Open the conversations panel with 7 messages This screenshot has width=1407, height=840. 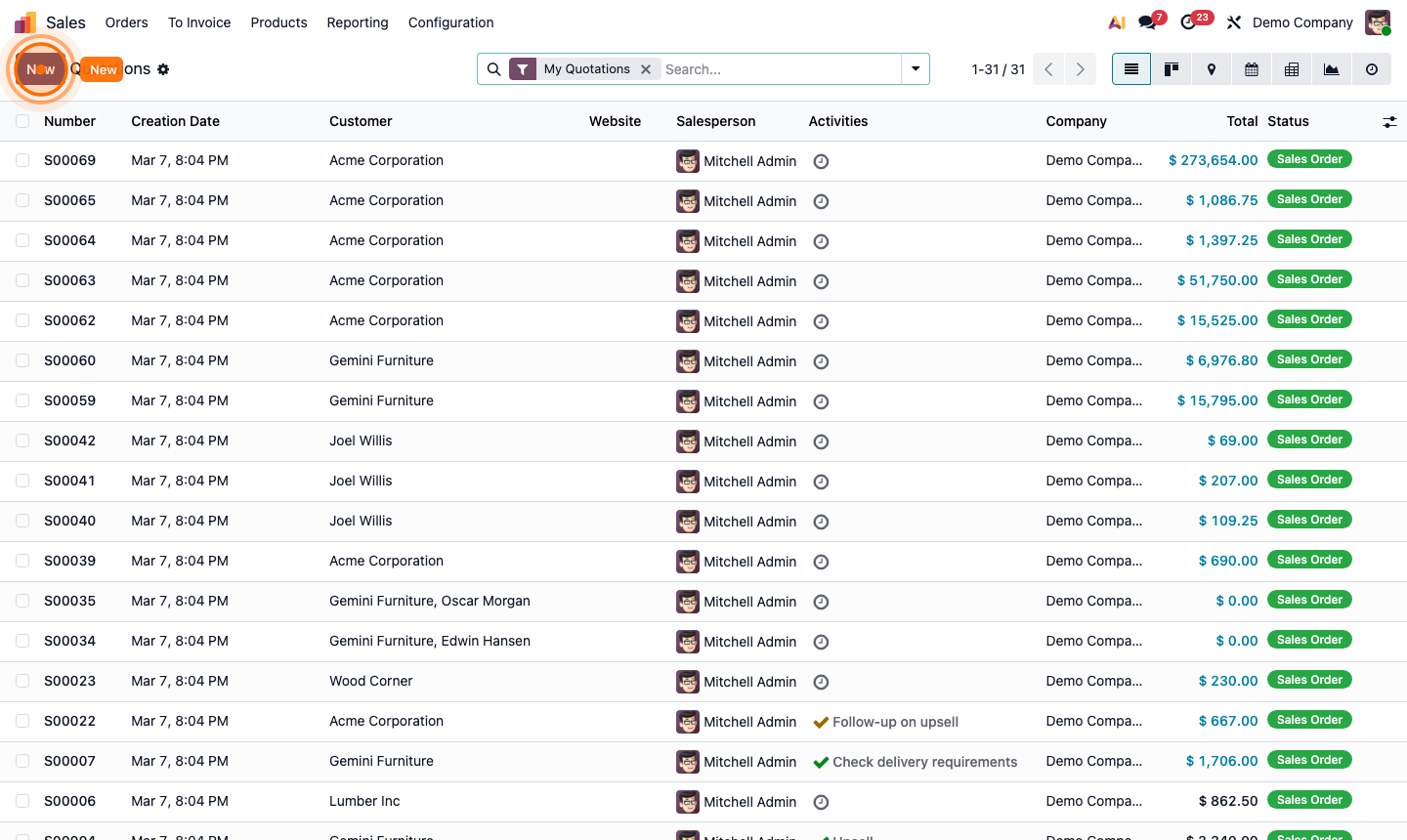1146,21
